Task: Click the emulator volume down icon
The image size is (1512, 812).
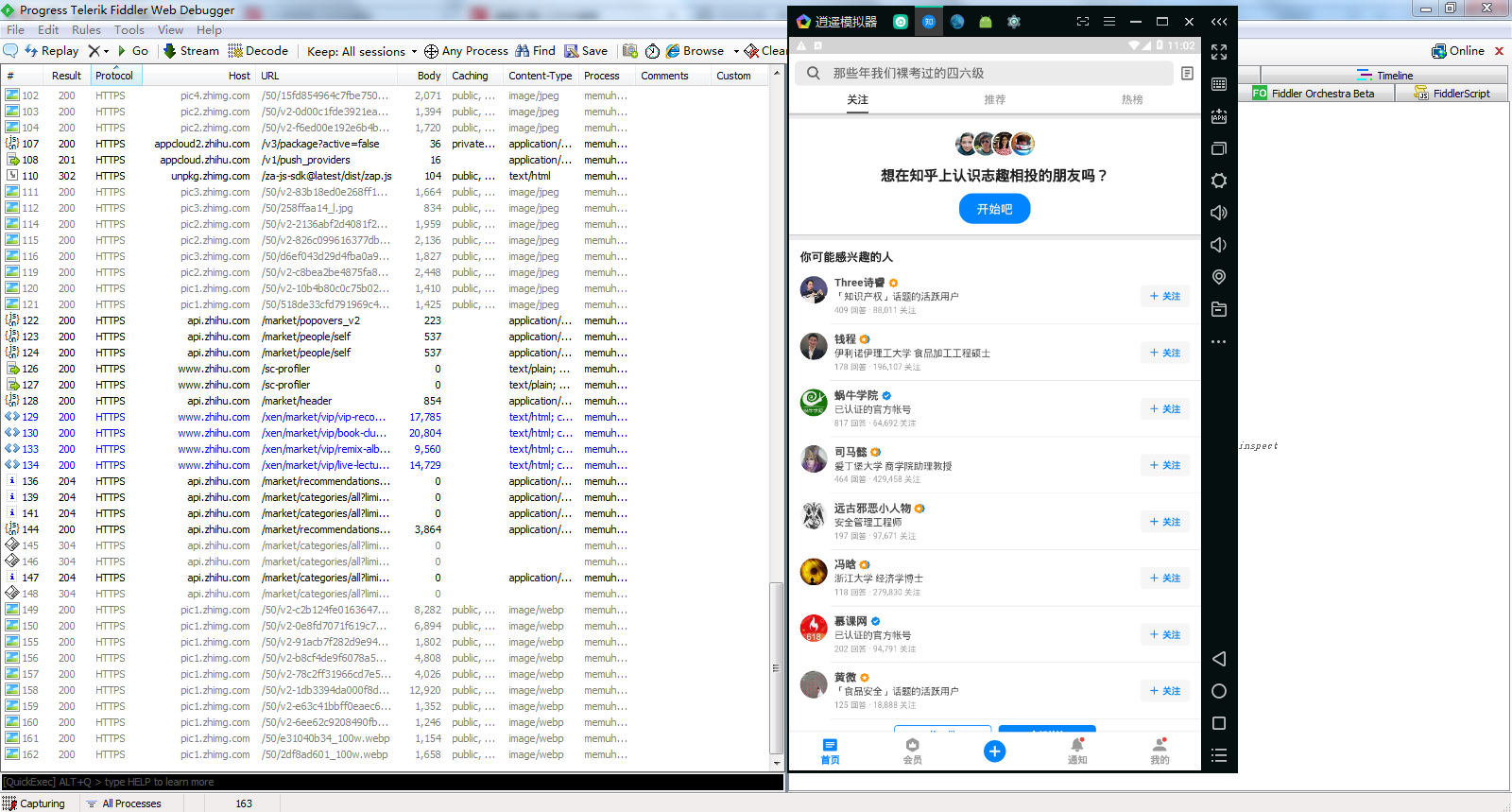Action: point(1219,245)
